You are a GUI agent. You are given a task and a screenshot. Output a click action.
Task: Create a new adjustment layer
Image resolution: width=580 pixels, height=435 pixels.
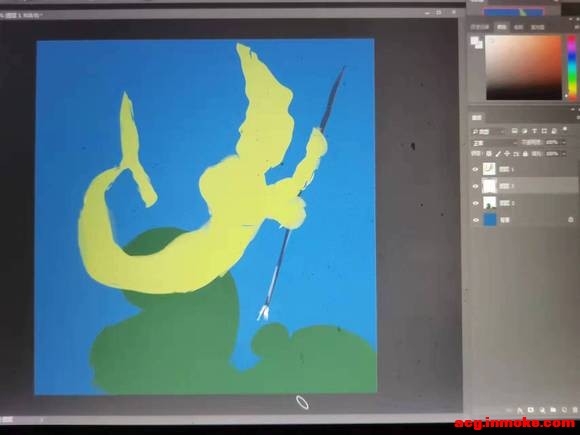pyautogui.click(x=542, y=410)
